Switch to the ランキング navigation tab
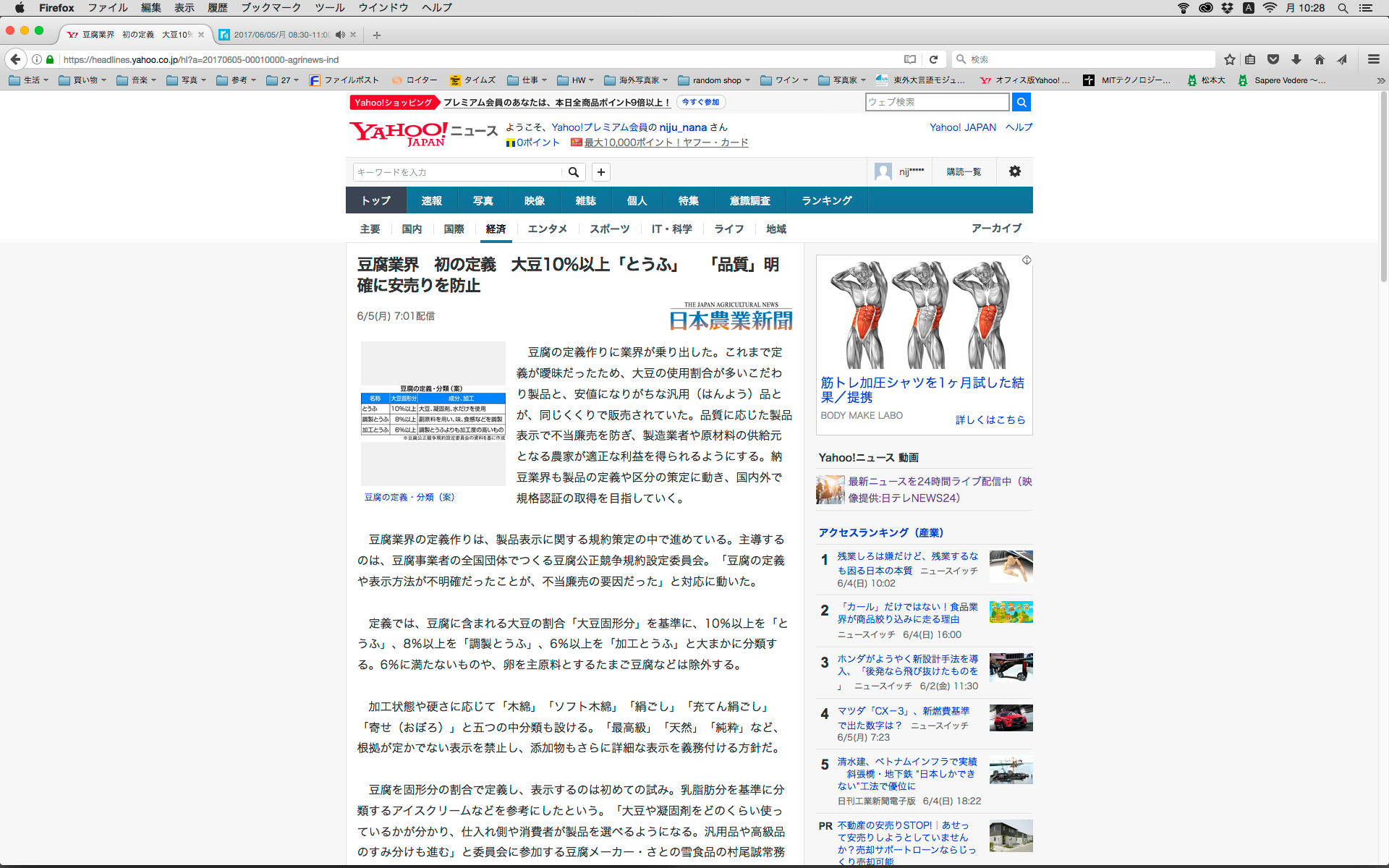1389x868 pixels. pyautogui.click(x=826, y=200)
